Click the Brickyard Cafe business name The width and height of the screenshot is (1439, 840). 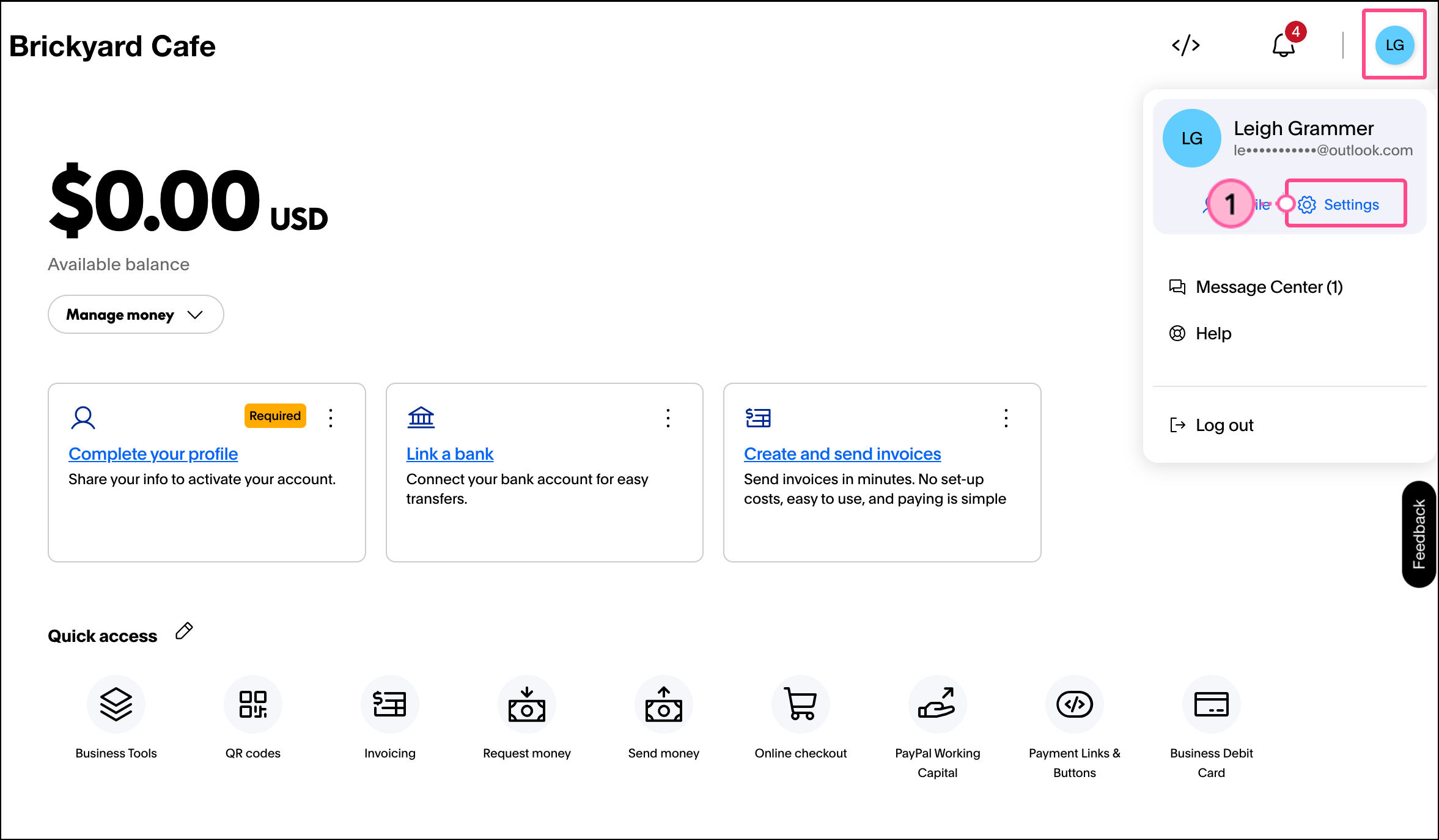pyautogui.click(x=112, y=46)
